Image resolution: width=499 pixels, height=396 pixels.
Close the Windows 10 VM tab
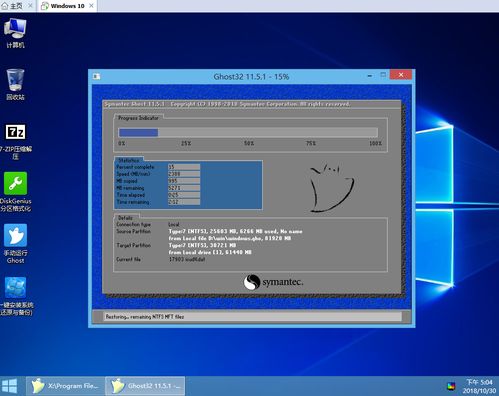pyautogui.click(x=91, y=6)
